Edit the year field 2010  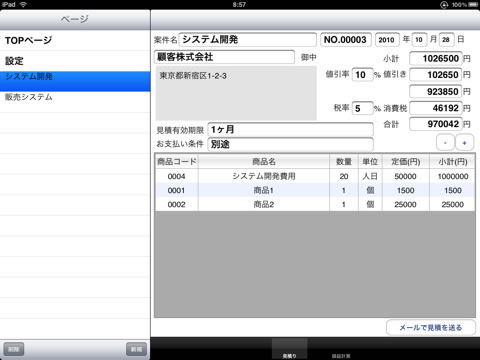pyautogui.click(x=387, y=40)
